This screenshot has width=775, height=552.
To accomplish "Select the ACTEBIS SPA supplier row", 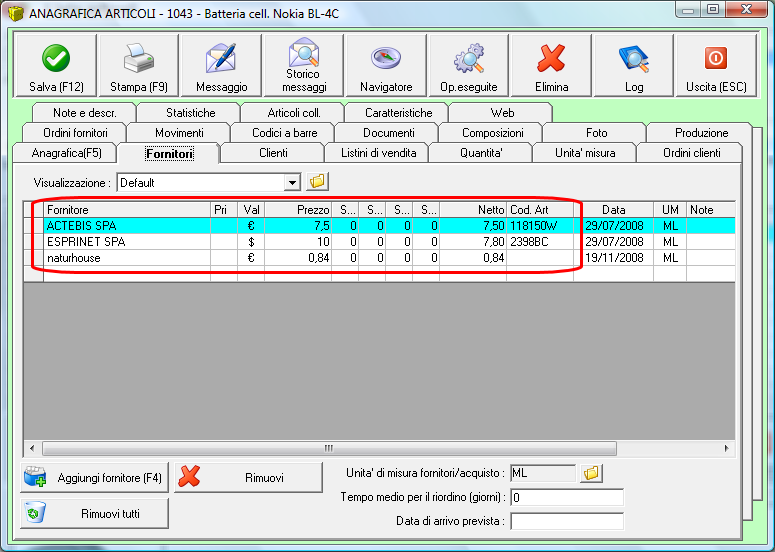I will click(x=379, y=226).
